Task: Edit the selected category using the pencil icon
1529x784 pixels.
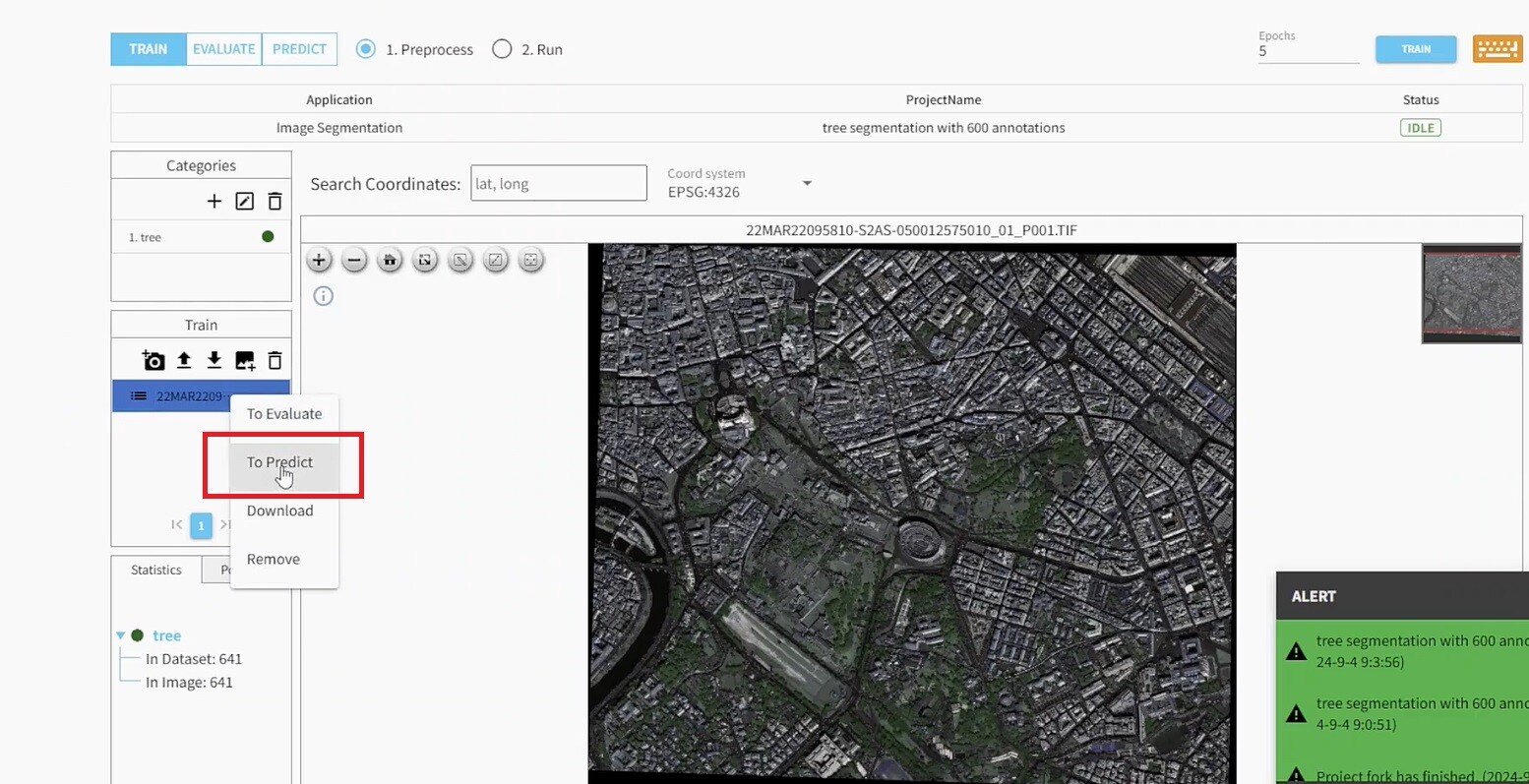Action: pos(244,201)
